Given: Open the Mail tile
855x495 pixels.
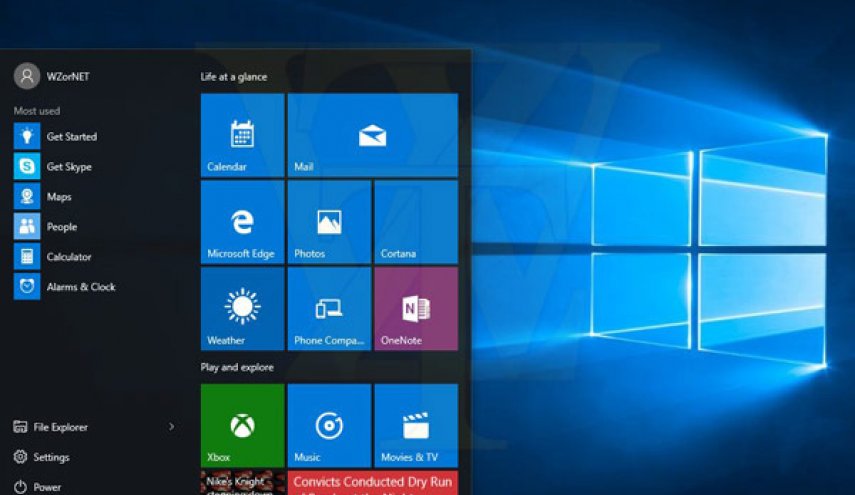Looking at the screenshot, I should (x=373, y=135).
